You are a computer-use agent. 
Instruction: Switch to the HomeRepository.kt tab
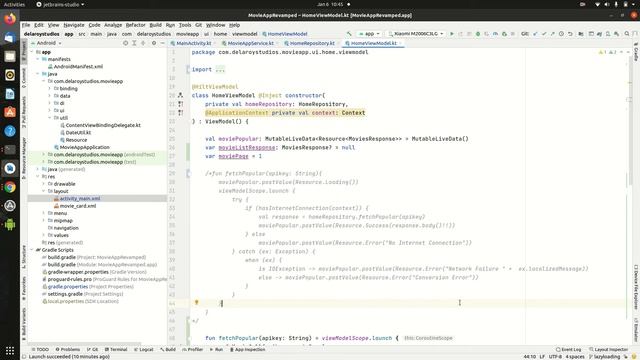click(x=312, y=43)
